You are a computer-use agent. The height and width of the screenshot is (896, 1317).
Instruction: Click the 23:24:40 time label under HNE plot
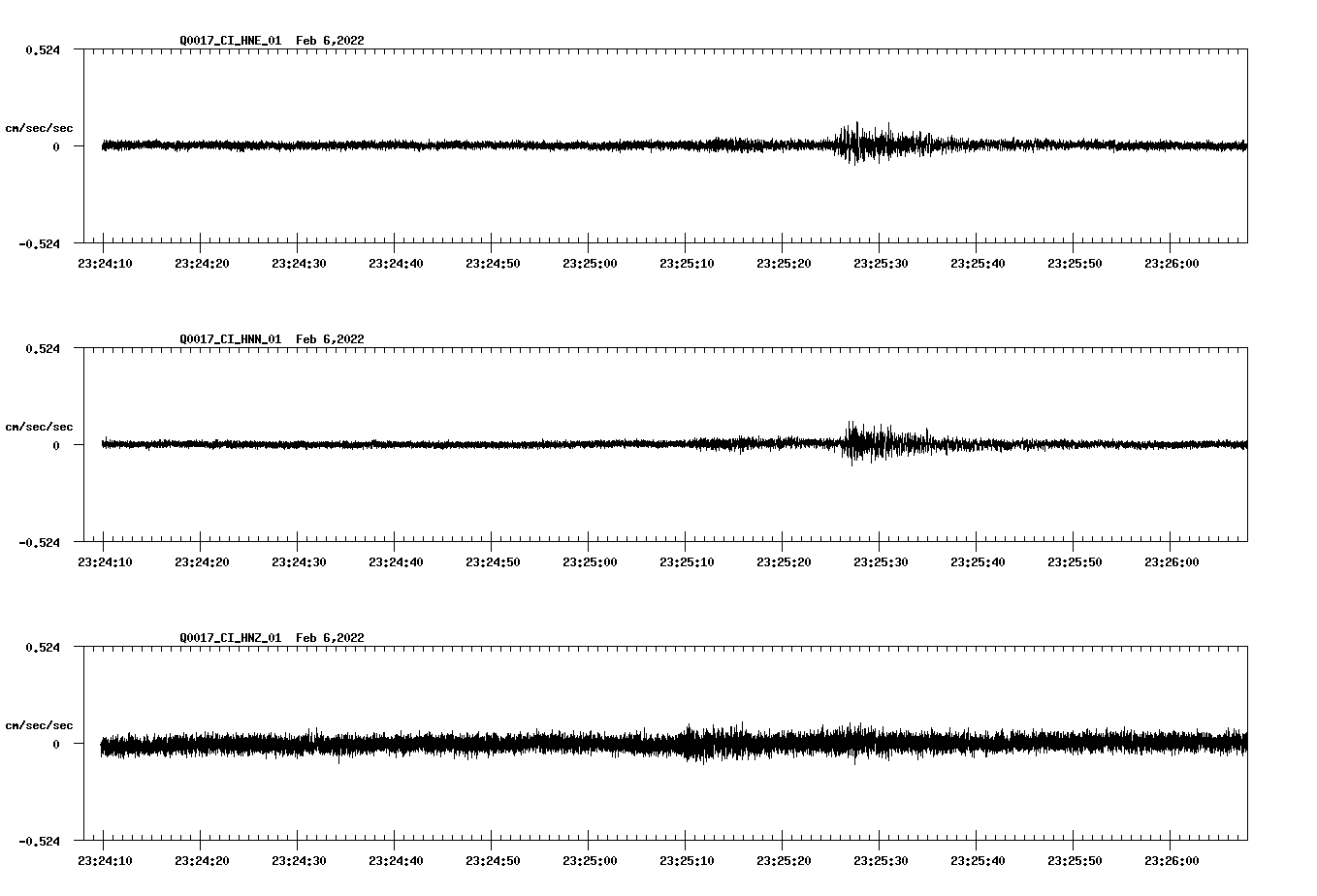396,264
